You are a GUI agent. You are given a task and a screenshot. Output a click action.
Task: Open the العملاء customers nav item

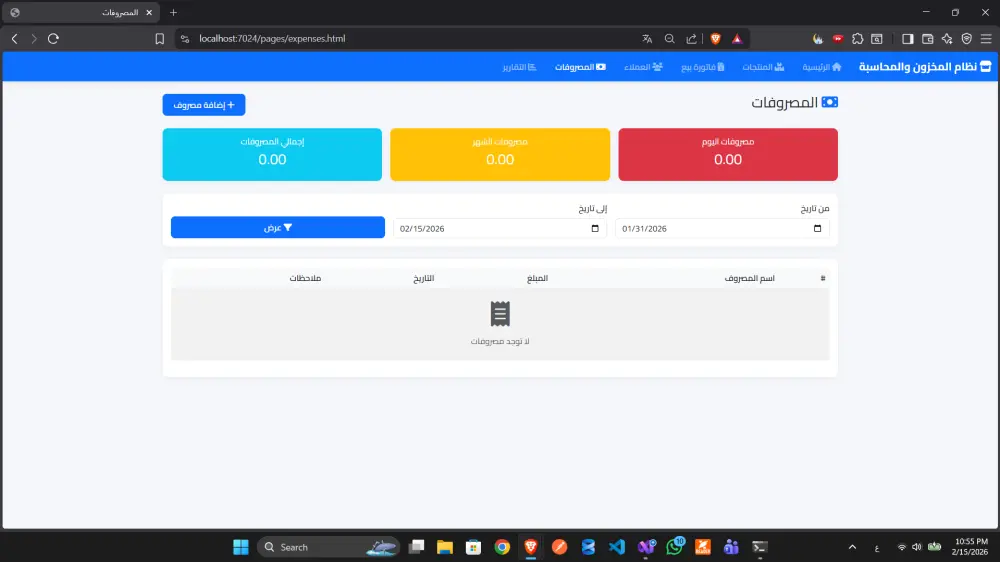pos(643,67)
